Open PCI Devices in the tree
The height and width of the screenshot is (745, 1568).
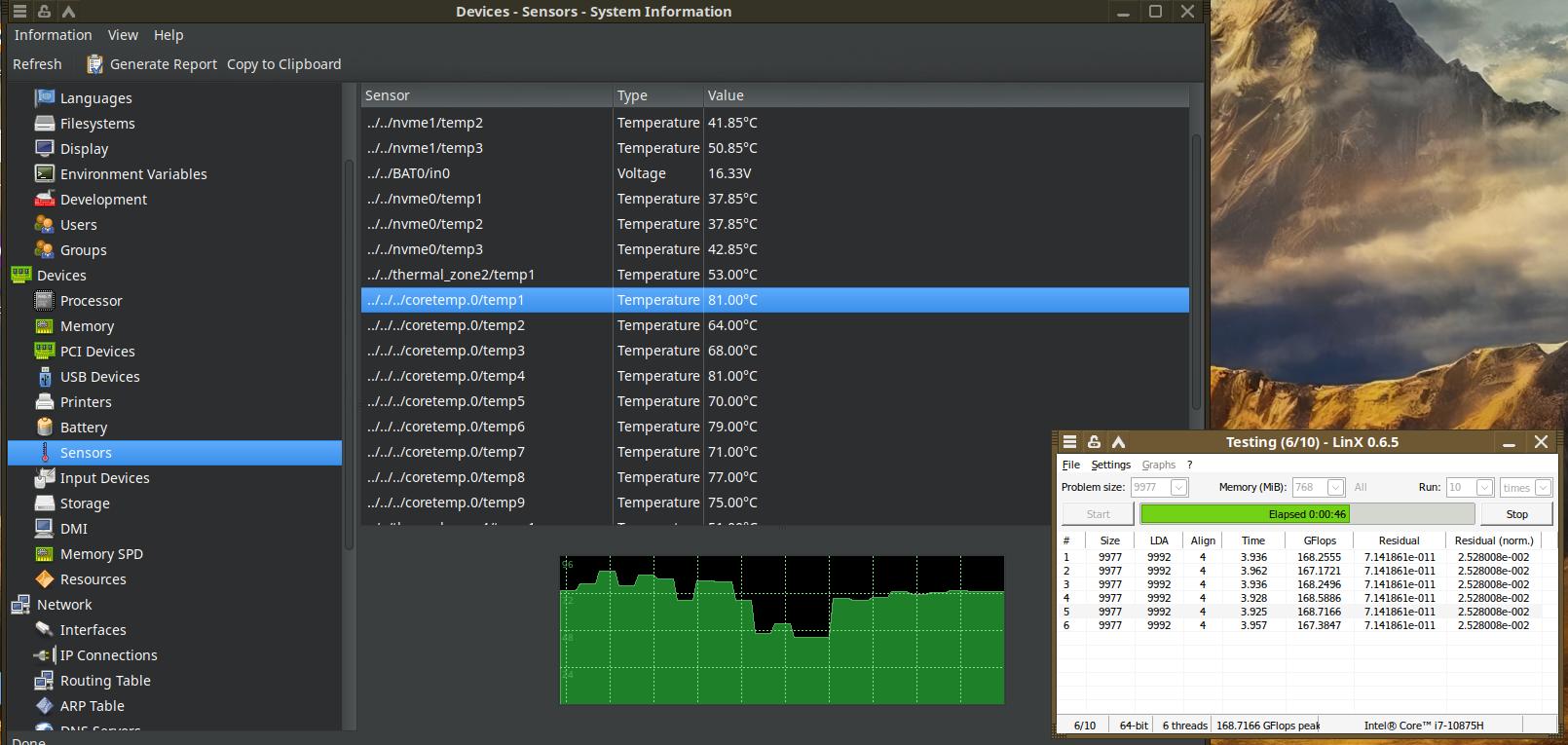click(97, 352)
